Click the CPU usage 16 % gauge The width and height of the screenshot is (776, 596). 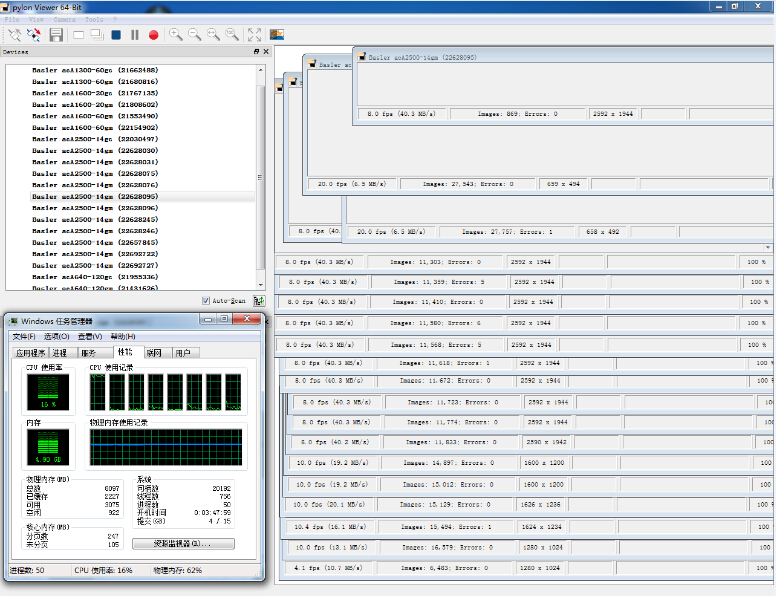pos(48,392)
